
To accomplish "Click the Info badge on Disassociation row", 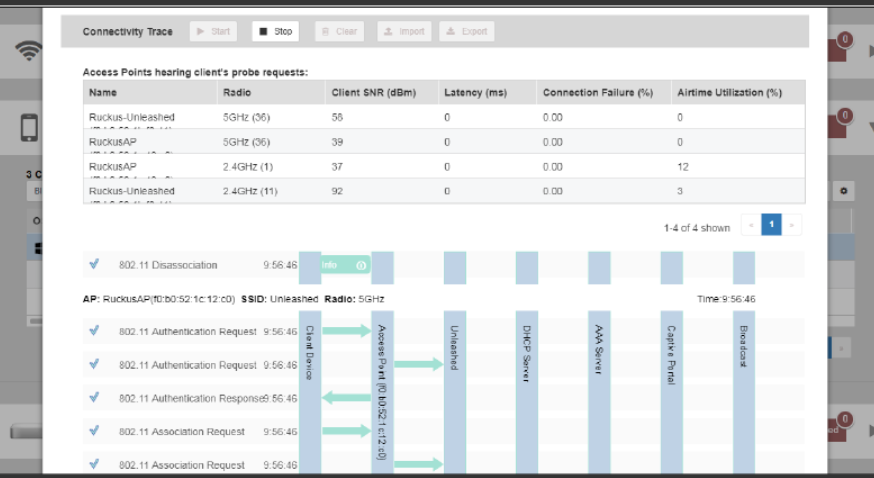I will pyautogui.click(x=345, y=265).
